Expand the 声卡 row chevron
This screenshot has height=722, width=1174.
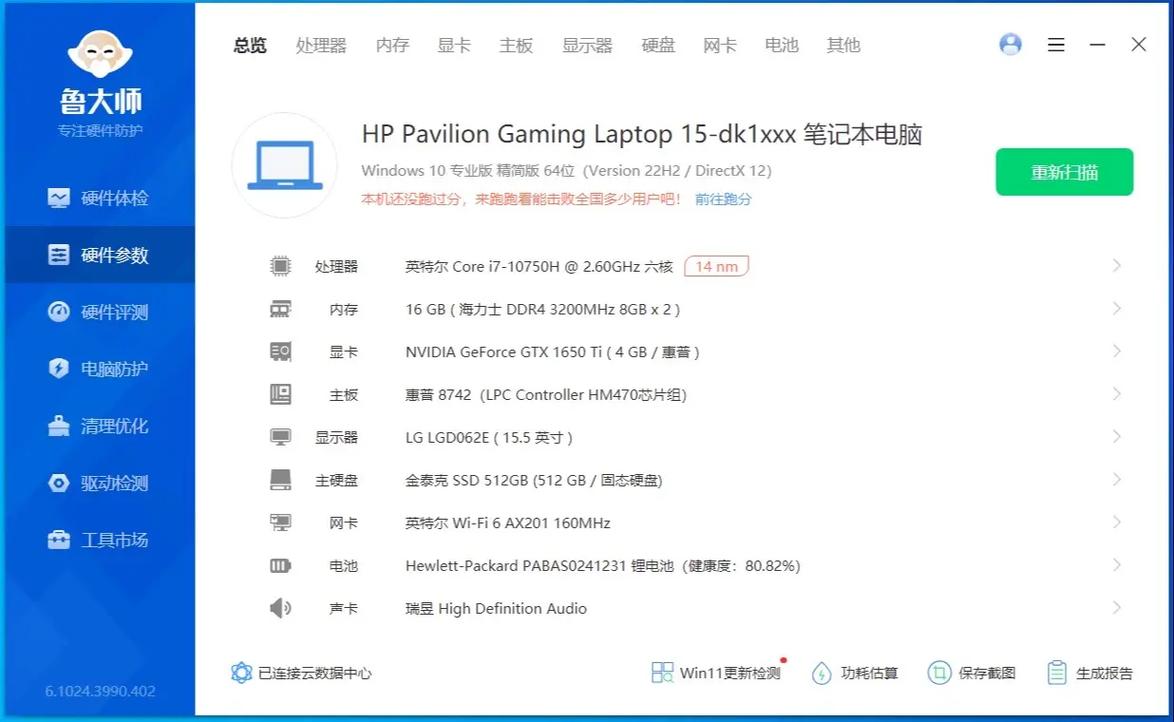1116,607
